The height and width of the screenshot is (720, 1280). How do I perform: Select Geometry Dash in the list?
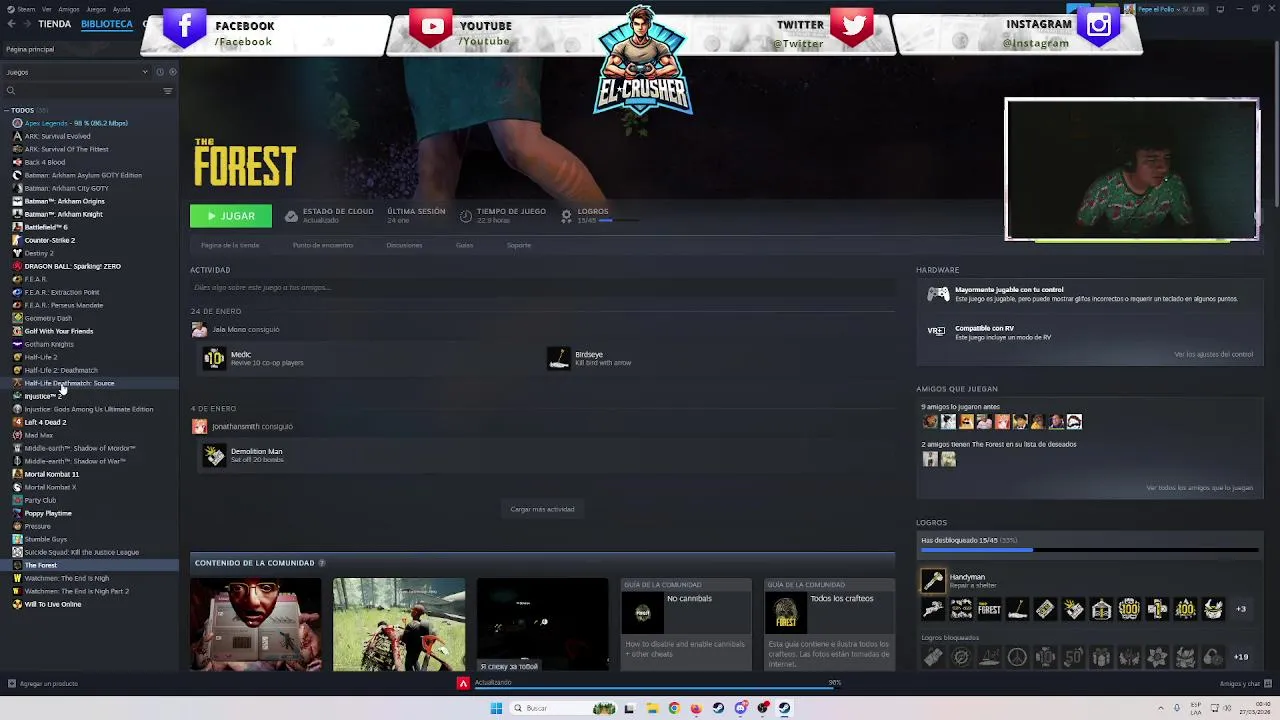point(48,318)
